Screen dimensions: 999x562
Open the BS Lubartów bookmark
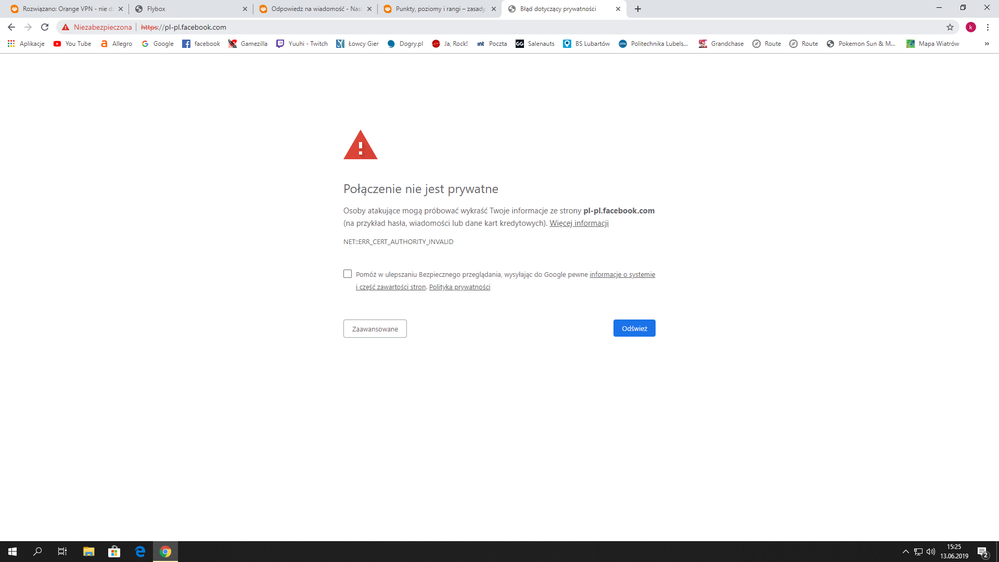point(587,44)
